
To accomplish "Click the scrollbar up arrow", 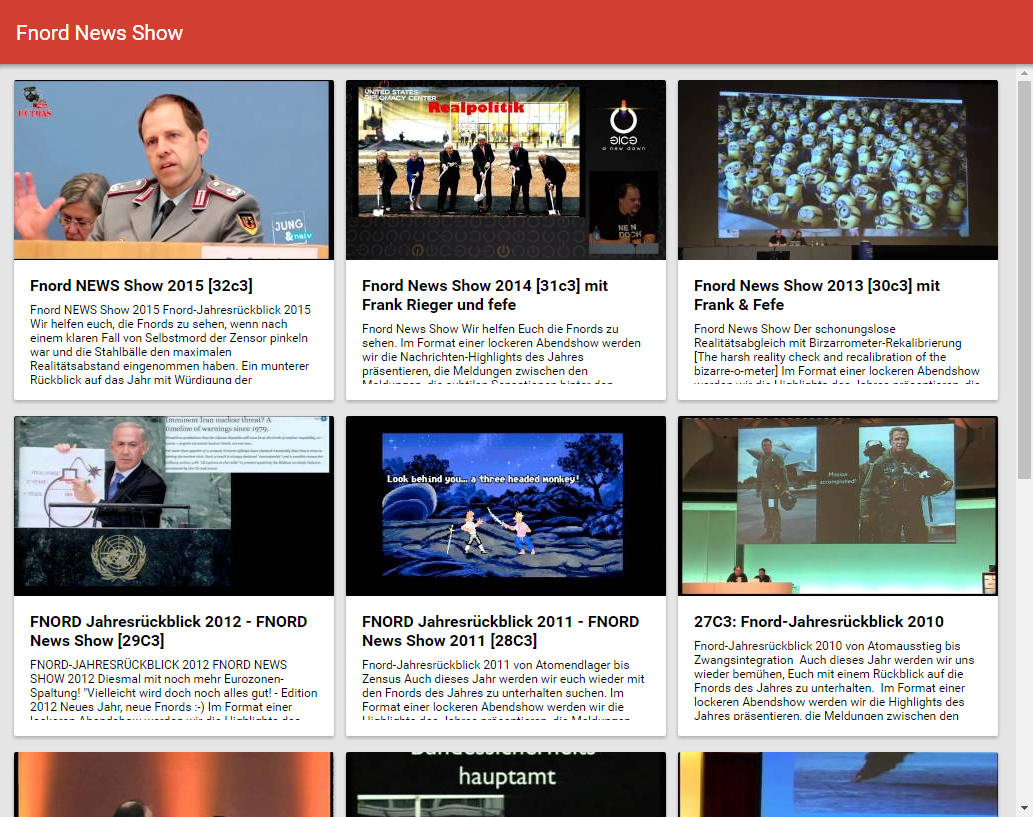I will click(x=1024, y=73).
